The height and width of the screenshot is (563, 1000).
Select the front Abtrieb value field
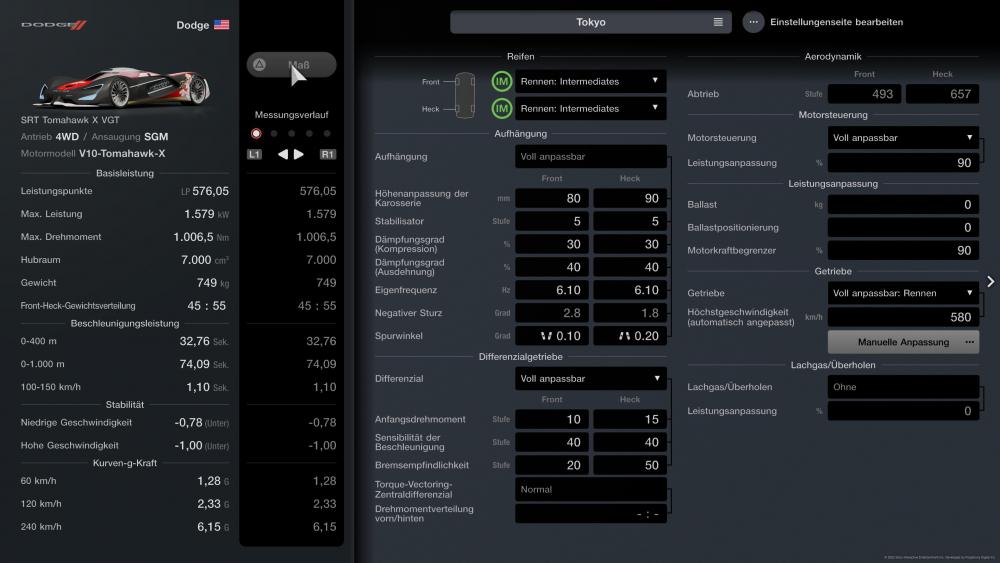point(864,94)
